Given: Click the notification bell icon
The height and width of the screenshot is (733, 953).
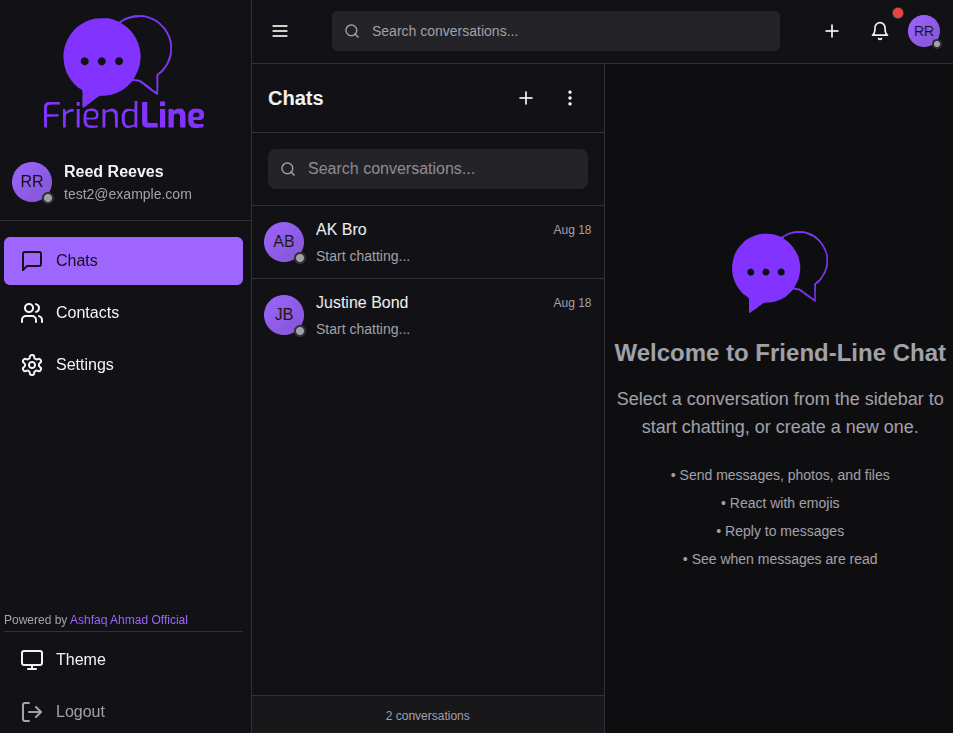Looking at the screenshot, I should pyautogui.click(x=880, y=31).
